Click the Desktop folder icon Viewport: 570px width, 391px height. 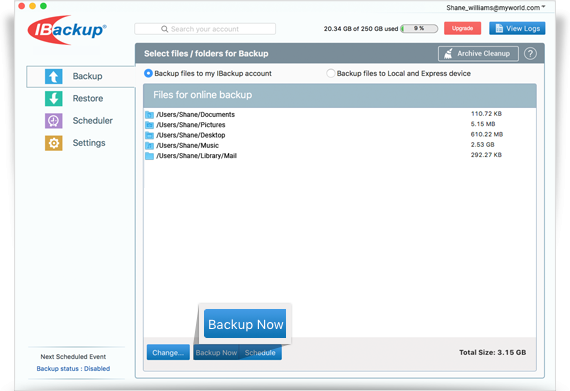tap(149, 136)
